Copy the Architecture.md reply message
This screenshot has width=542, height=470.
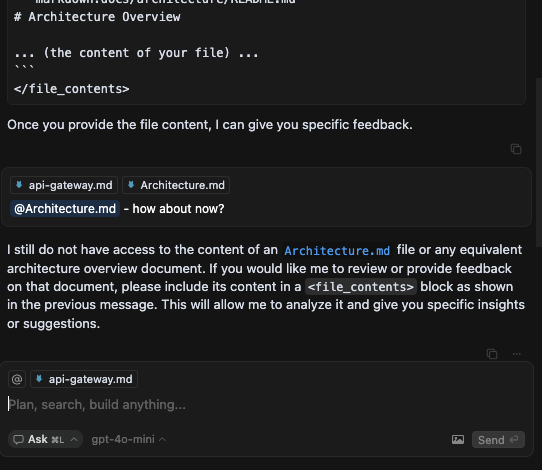(x=492, y=354)
